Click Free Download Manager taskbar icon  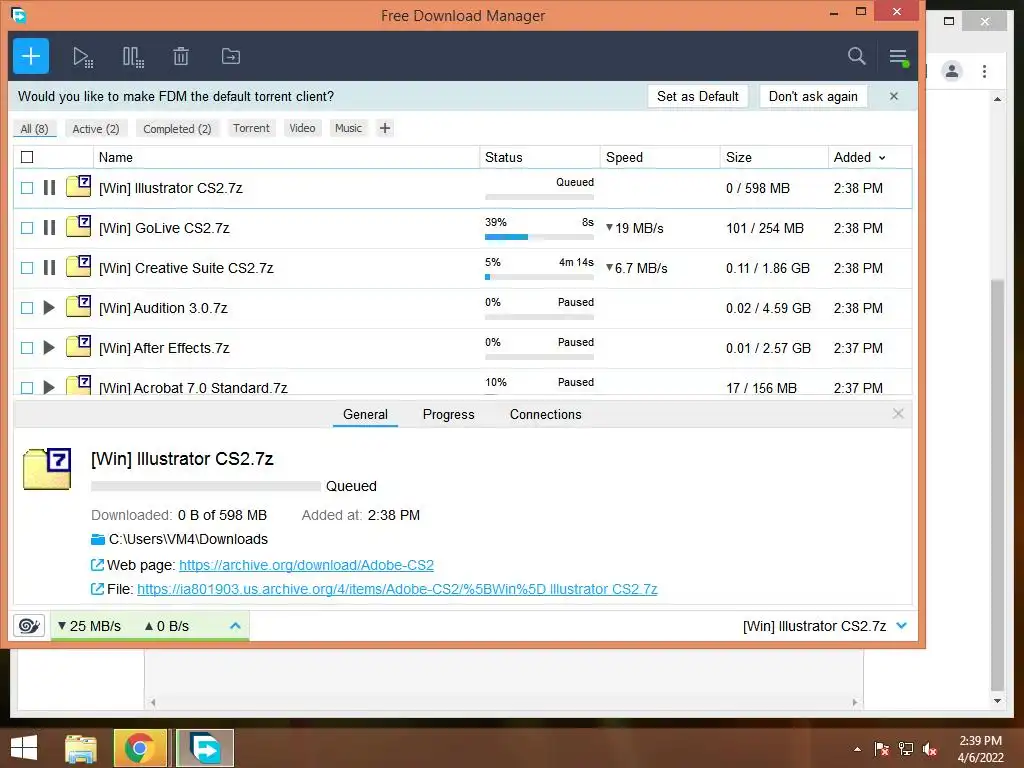pos(204,748)
